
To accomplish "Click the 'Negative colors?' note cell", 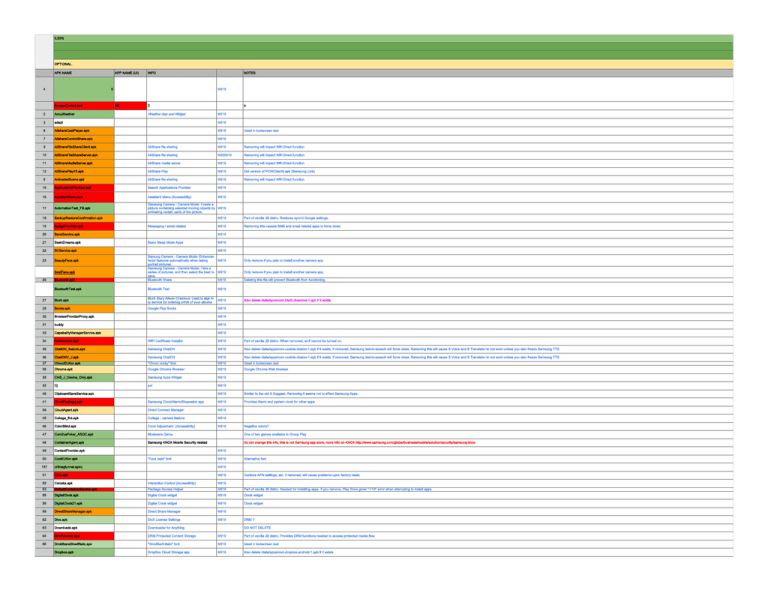I will click(488, 426).
